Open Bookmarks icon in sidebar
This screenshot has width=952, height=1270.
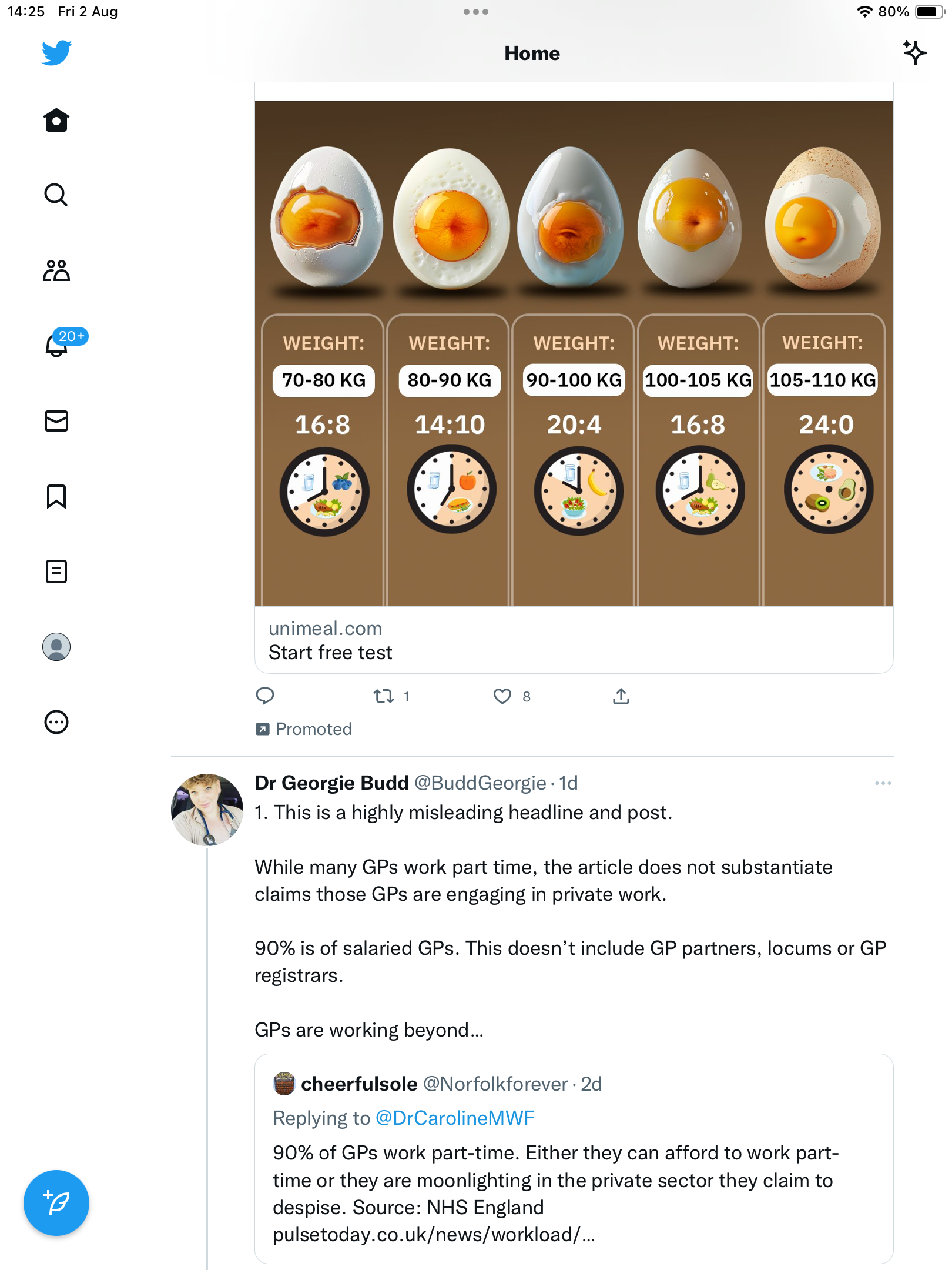56,496
